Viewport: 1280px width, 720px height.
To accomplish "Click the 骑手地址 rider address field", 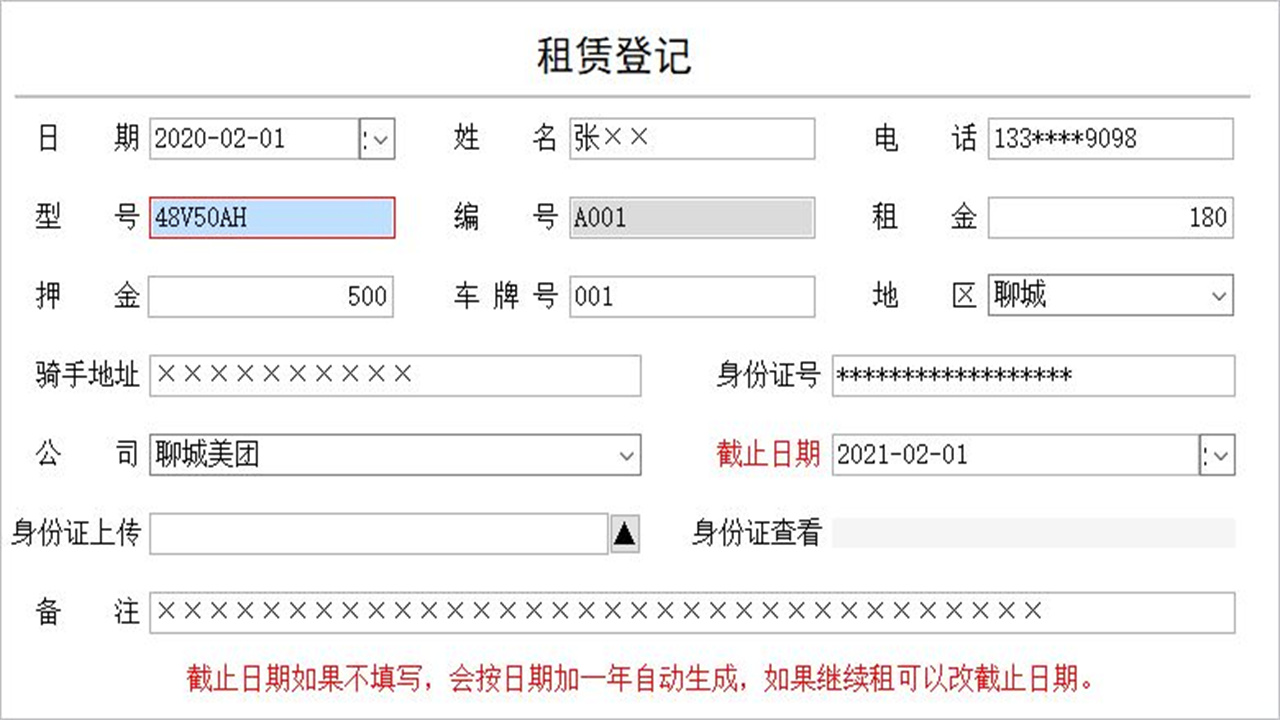I will point(395,376).
